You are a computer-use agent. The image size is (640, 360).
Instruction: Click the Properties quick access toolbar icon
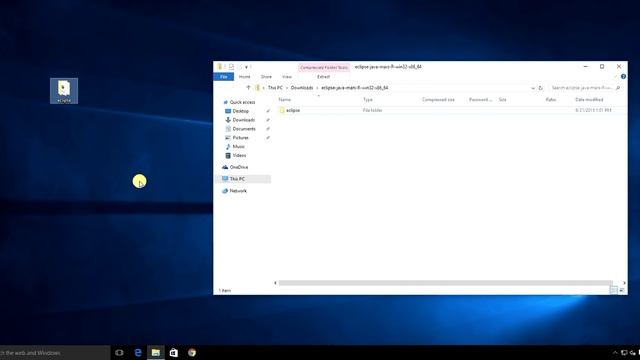coord(231,67)
